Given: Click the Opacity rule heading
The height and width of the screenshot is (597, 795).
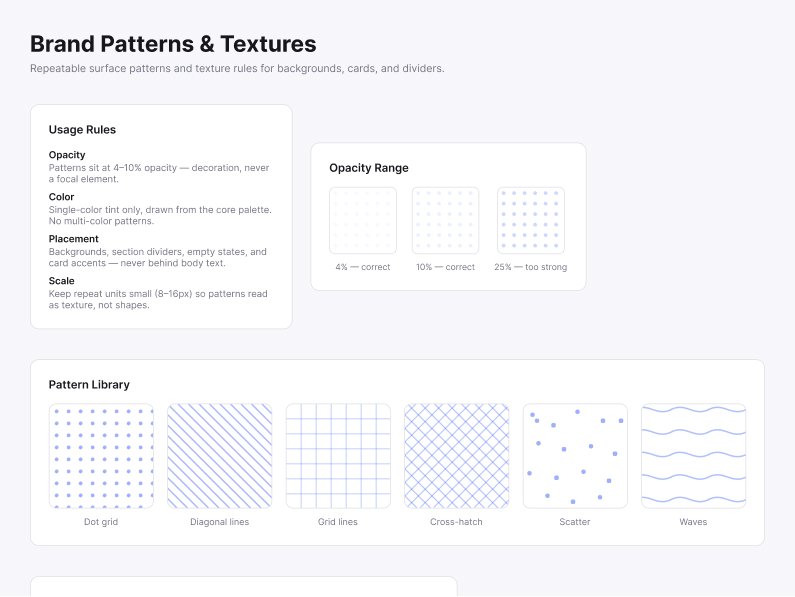Looking at the screenshot, I should tap(67, 155).
